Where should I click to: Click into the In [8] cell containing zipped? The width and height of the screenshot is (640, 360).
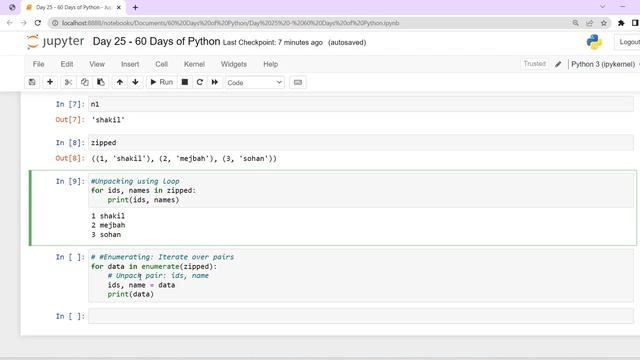pos(361,142)
